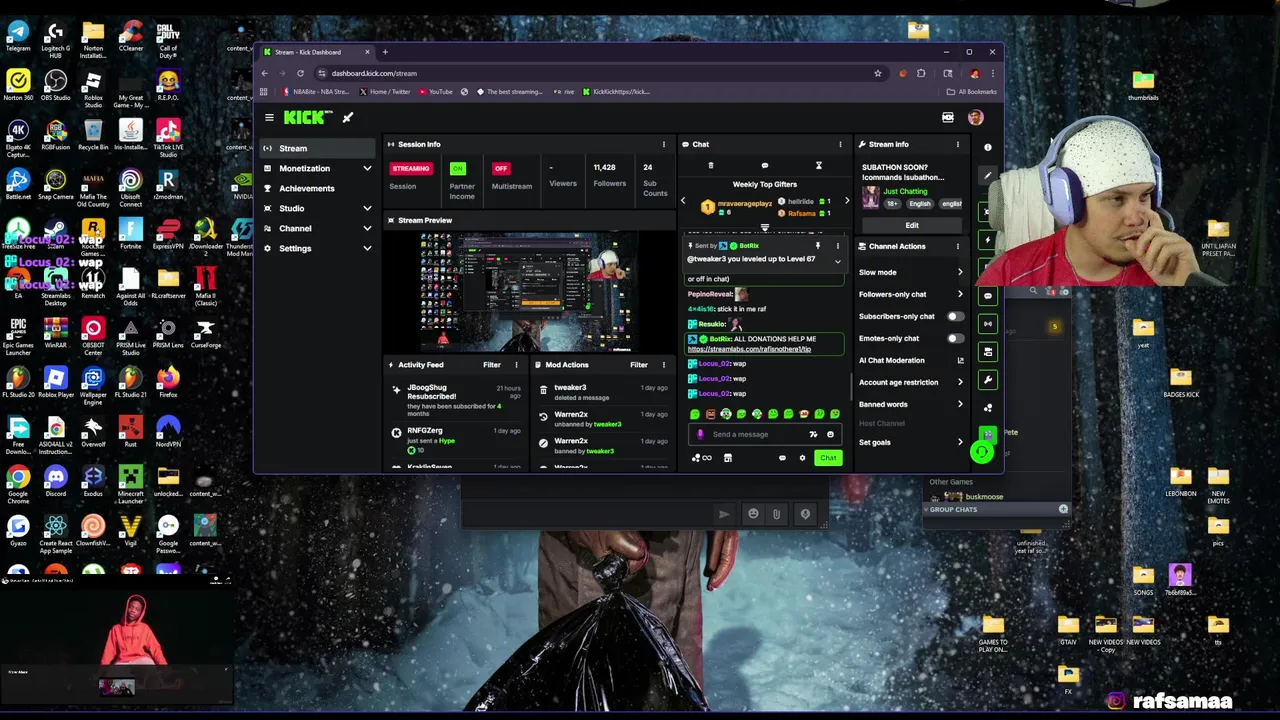Click the Edit button under Stream info

pyautogui.click(x=912, y=226)
